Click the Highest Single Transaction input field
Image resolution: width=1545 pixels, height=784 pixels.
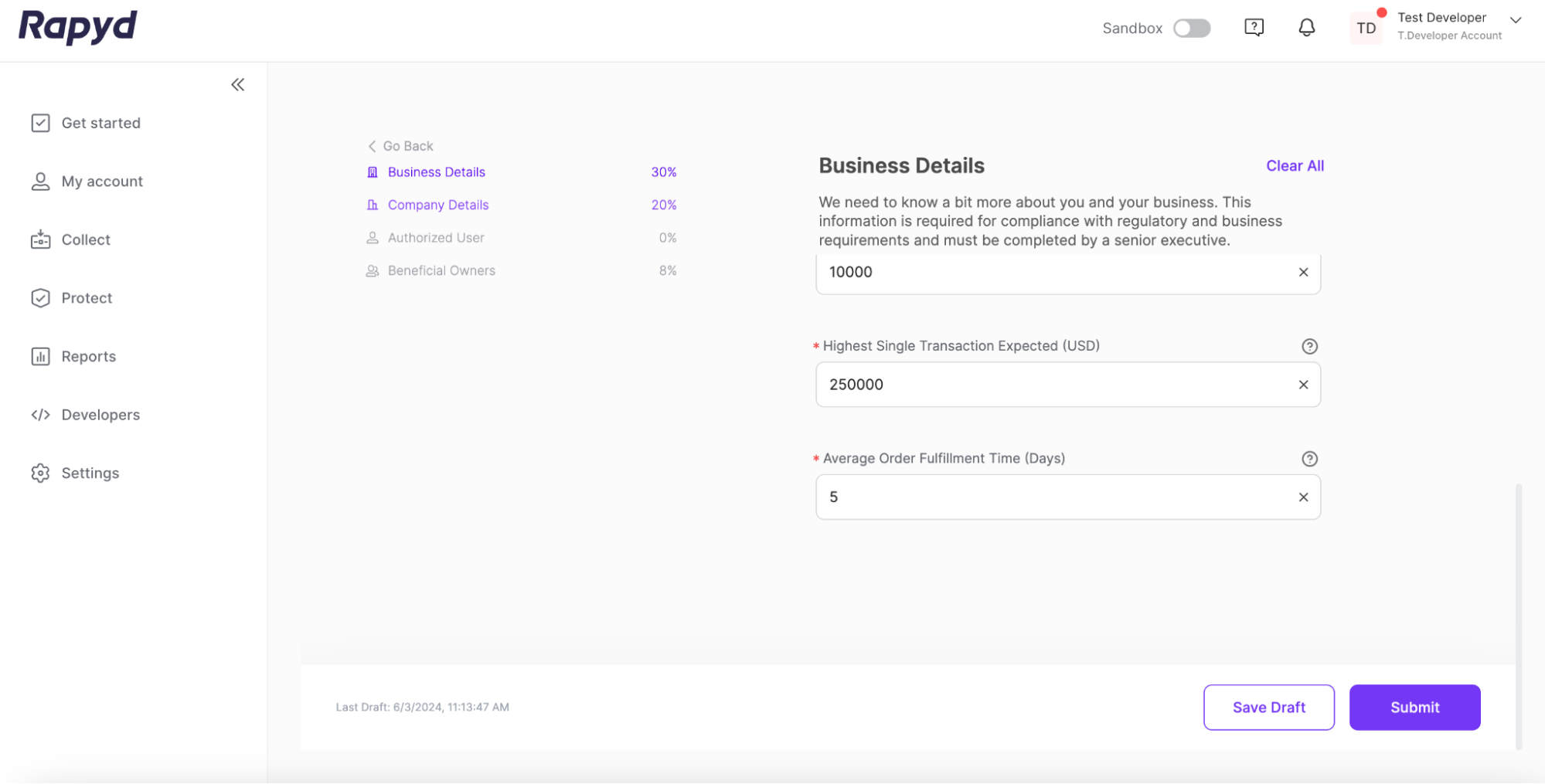1051,385
